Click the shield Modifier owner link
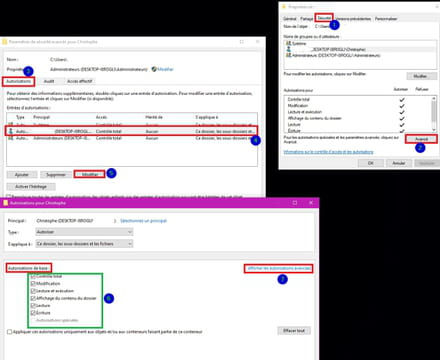The image size is (440, 360). [163, 69]
